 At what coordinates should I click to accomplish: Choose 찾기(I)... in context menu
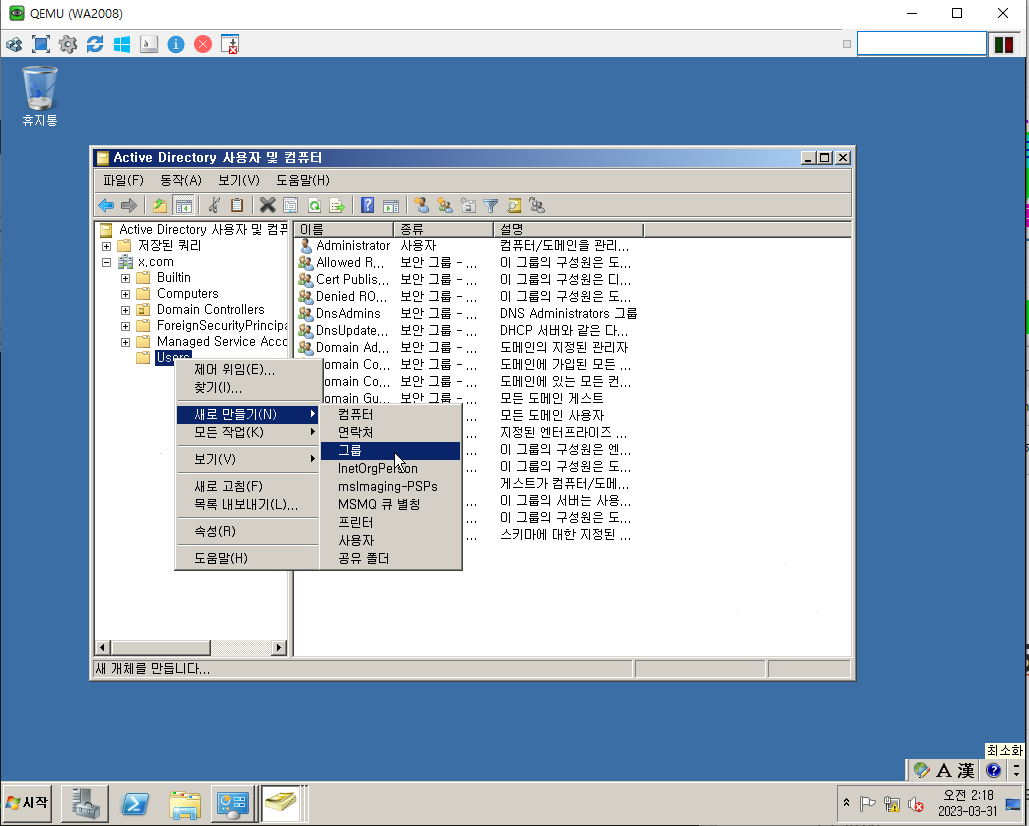247,387
